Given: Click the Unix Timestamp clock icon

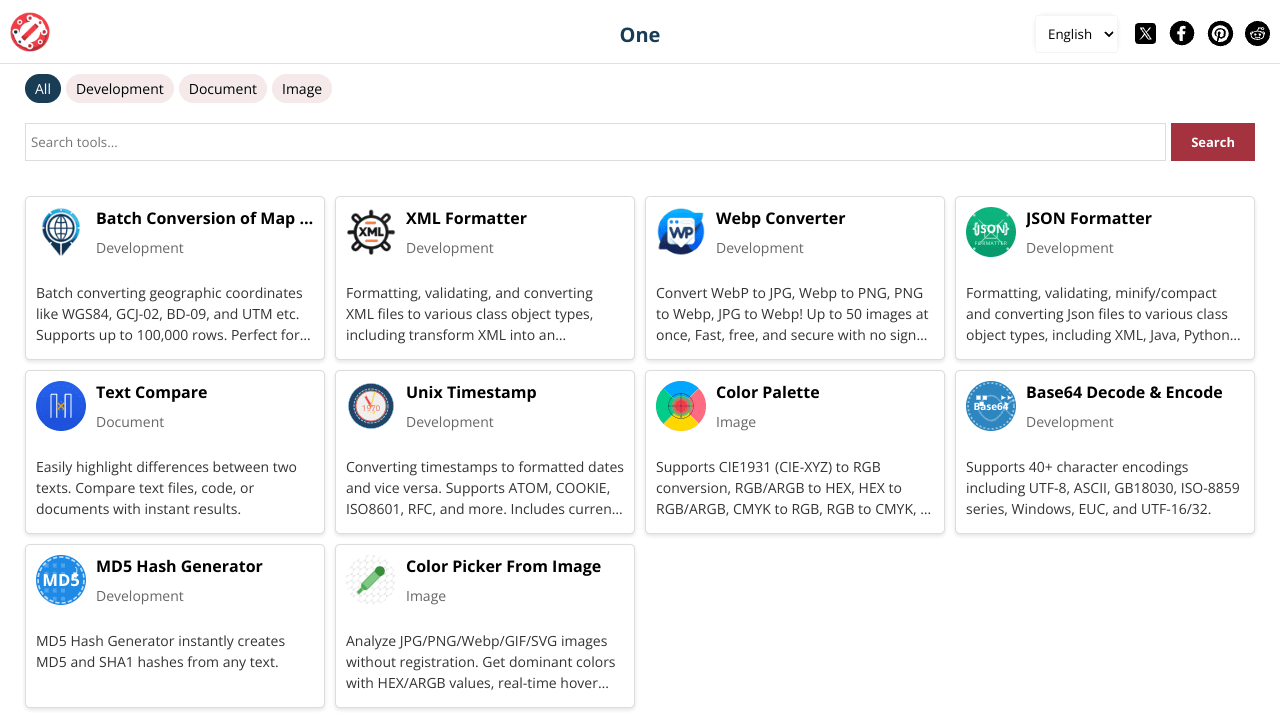Looking at the screenshot, I should [371, 406].
